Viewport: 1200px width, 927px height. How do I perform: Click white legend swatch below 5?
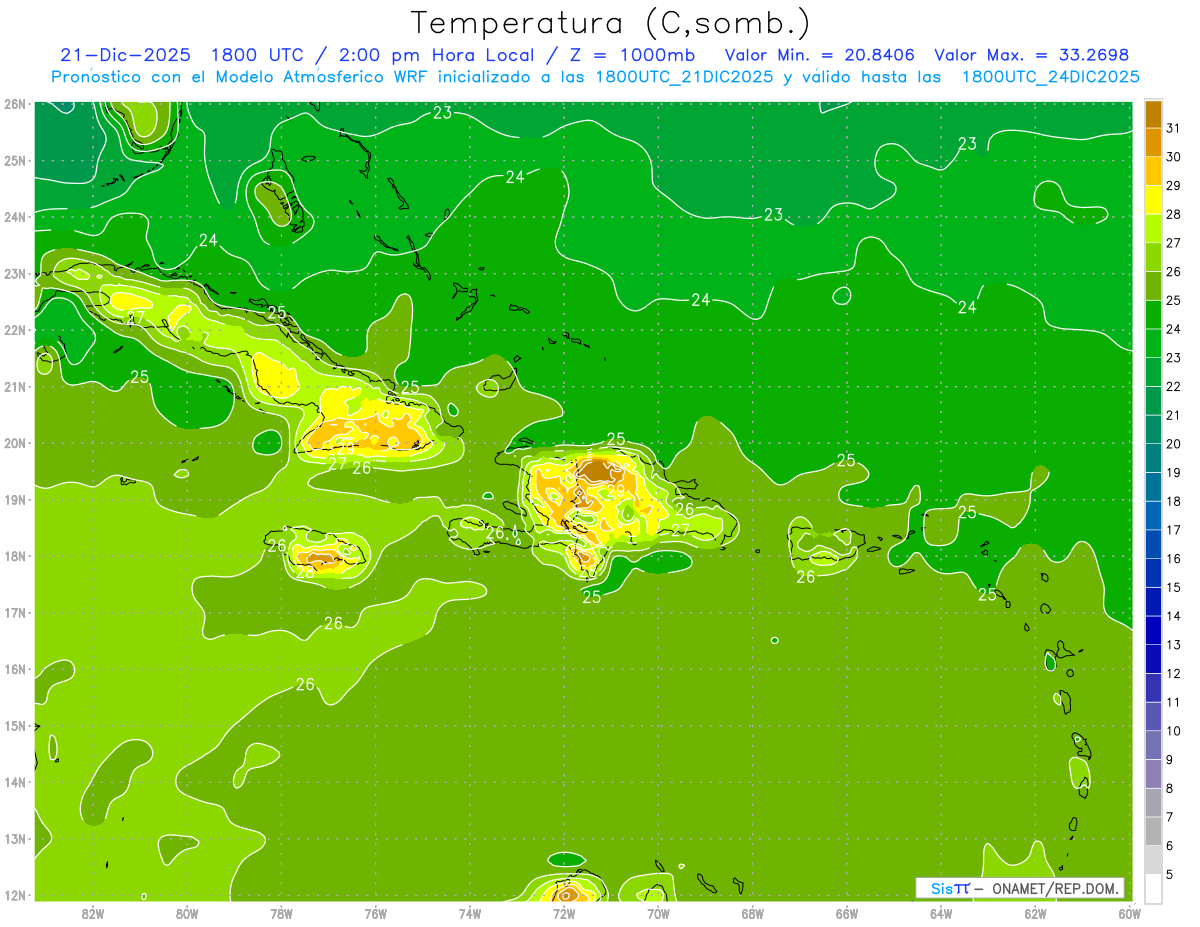(x=1153, y=888)
